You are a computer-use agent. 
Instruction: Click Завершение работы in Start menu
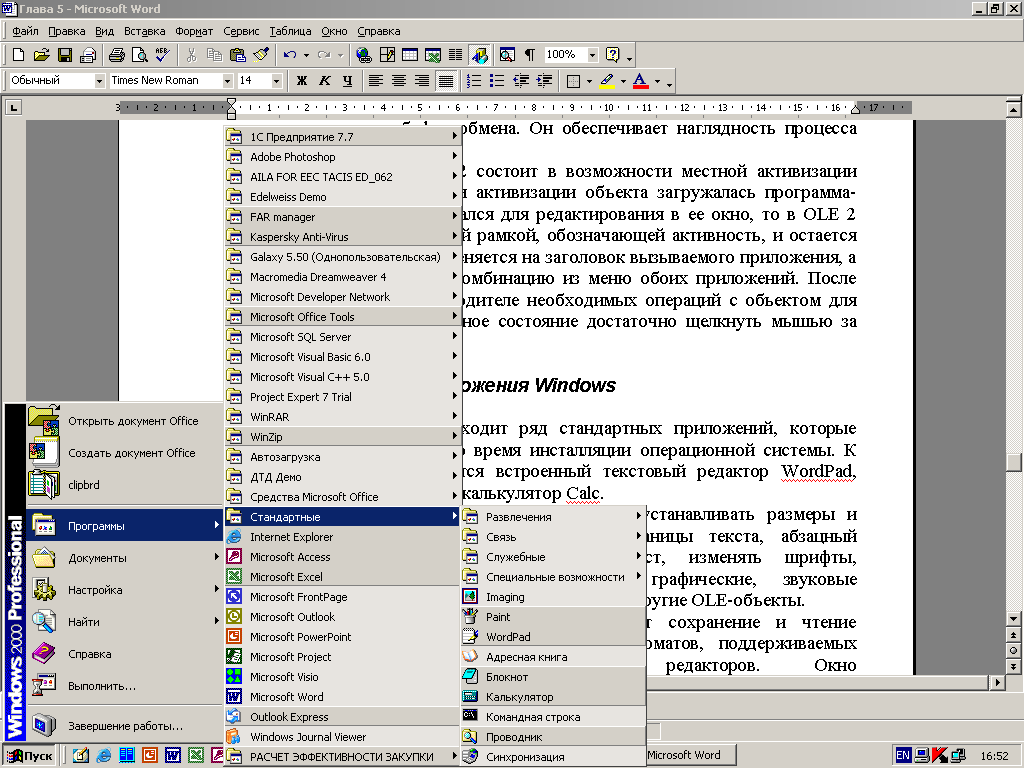124,726
